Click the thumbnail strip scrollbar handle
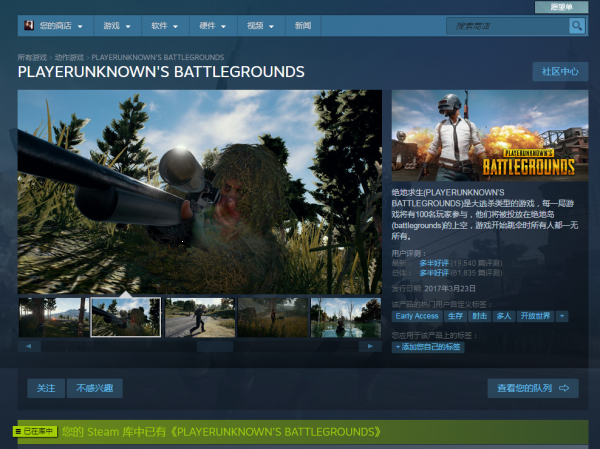 pos(215,346)
